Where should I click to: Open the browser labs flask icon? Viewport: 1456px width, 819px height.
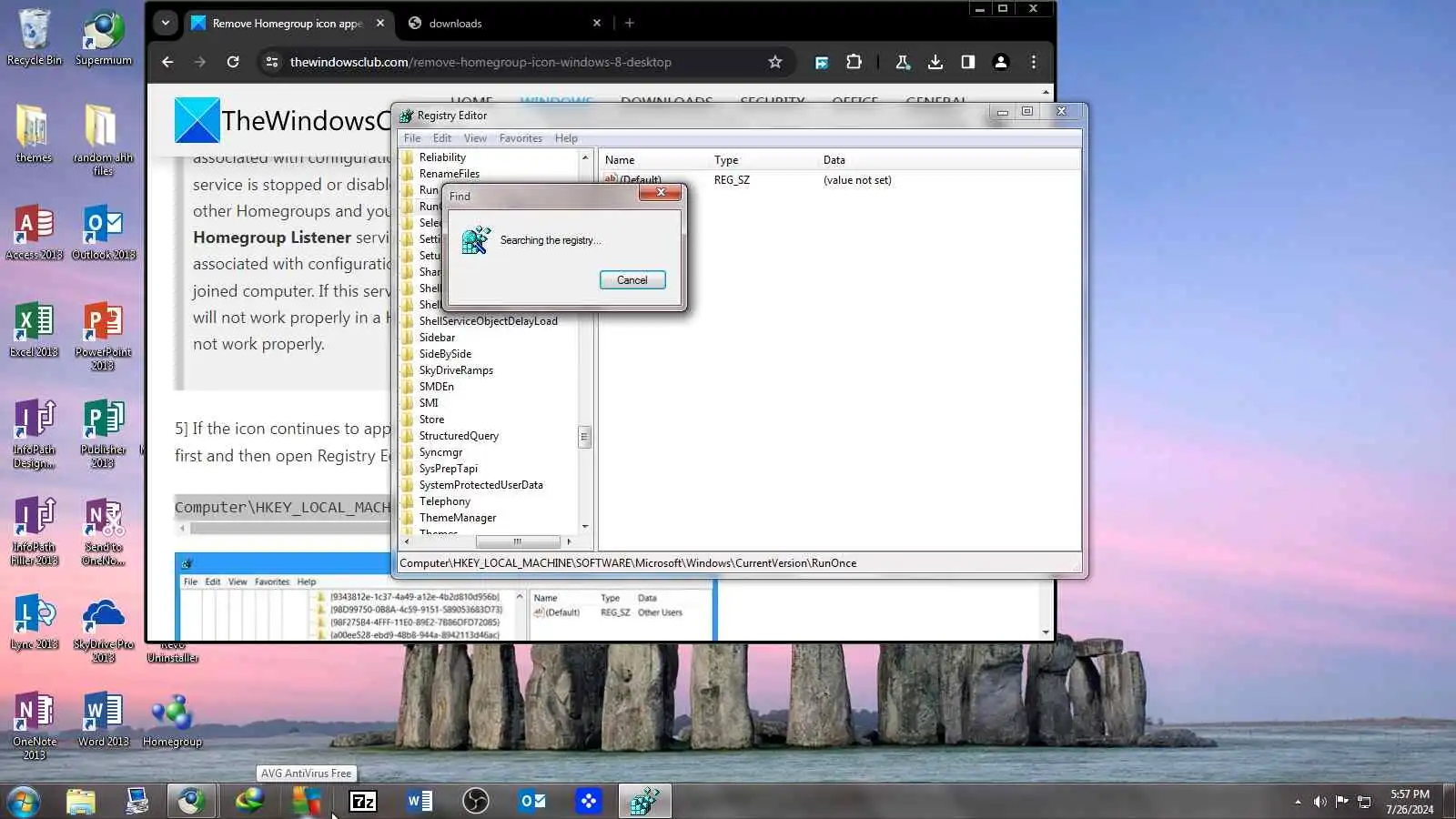click(902, 62)
